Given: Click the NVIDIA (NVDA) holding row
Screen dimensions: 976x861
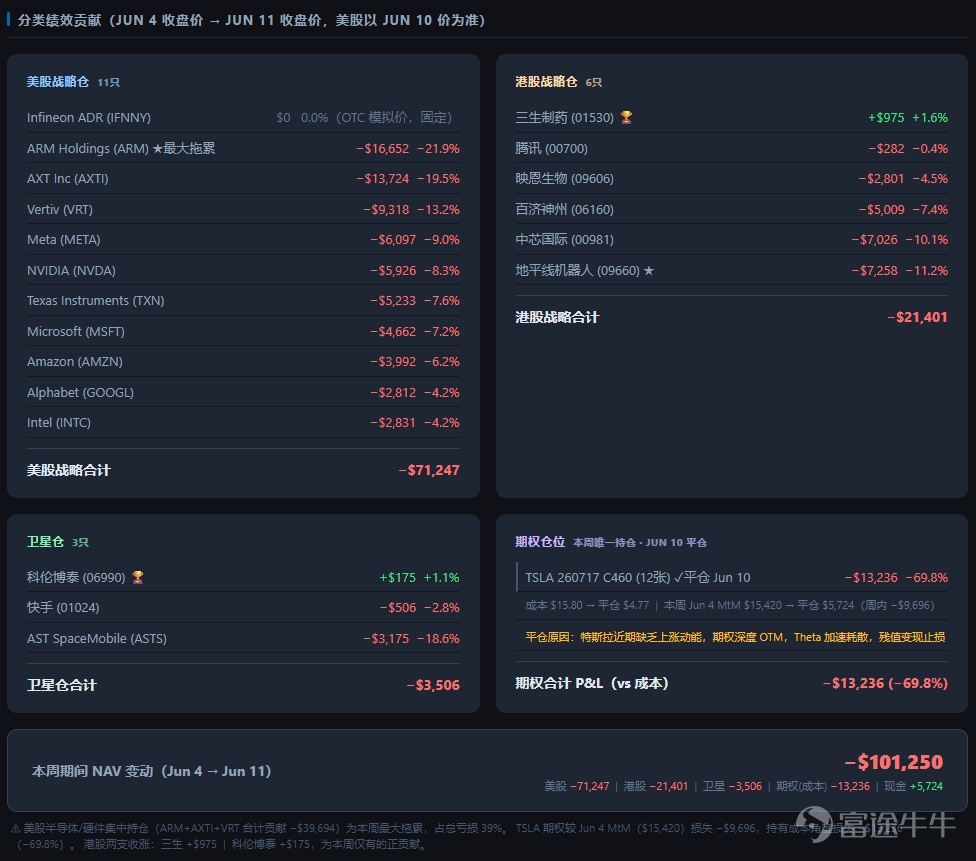Looking at the screenshot, I should click(x=243, y=270).
